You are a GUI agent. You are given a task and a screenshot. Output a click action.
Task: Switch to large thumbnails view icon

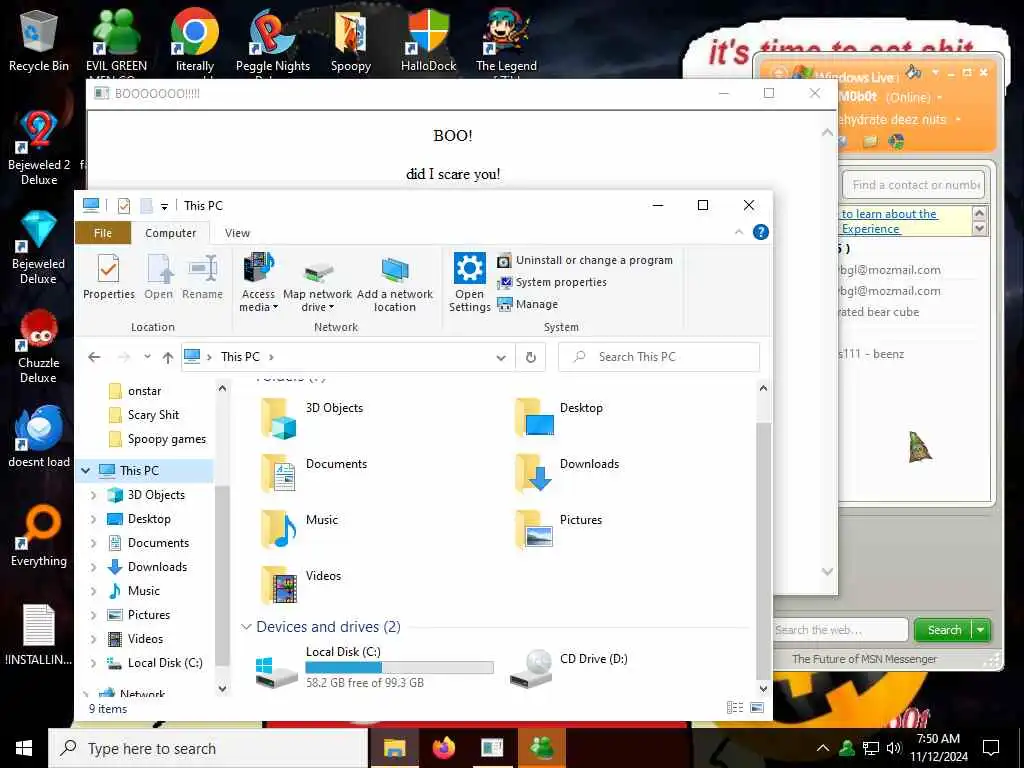point(757,708)
